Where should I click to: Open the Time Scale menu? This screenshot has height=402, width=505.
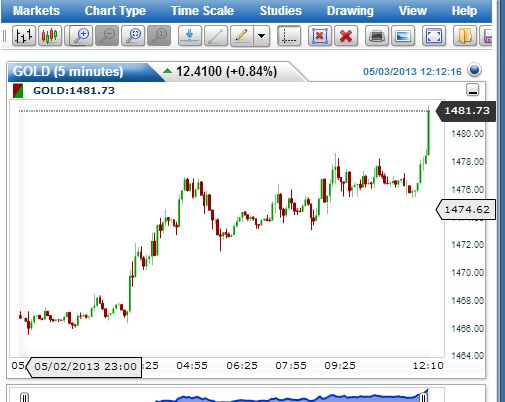click(202, 11)
